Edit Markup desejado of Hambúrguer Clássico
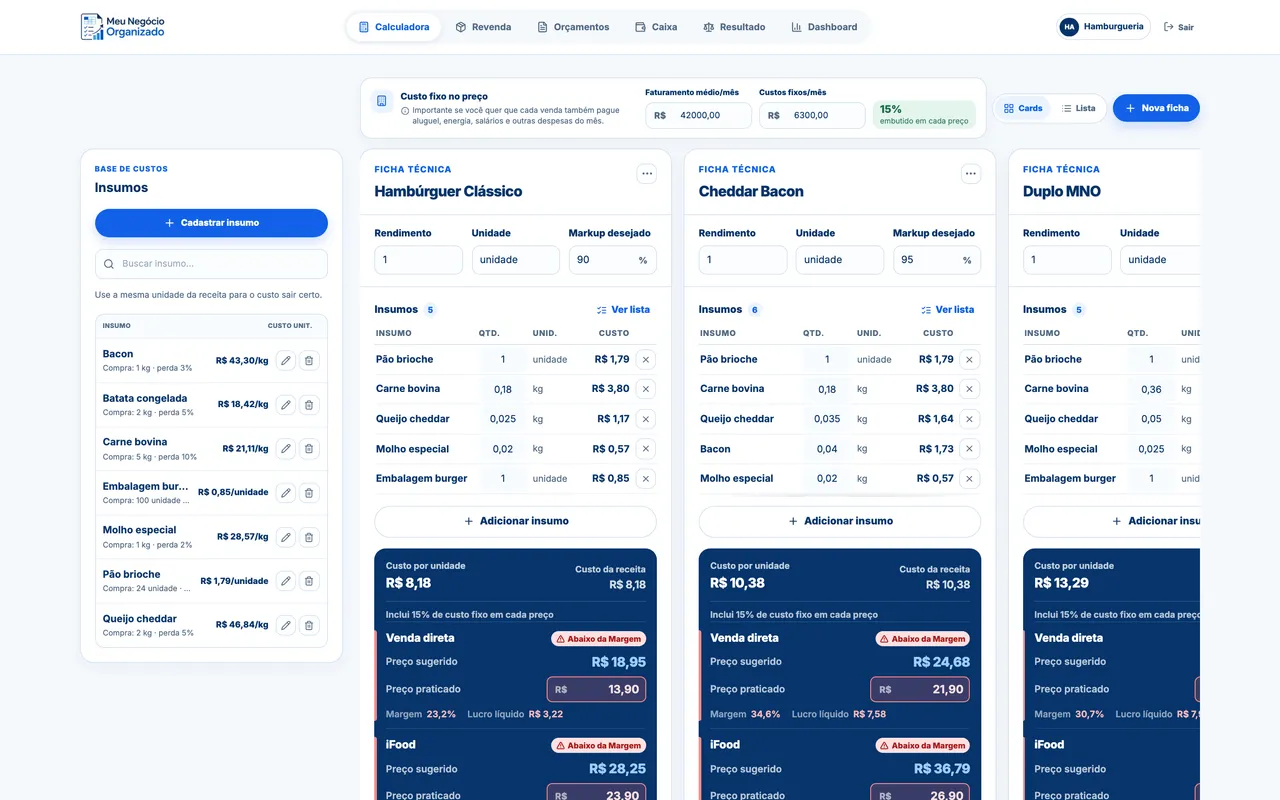 [613, 260]
